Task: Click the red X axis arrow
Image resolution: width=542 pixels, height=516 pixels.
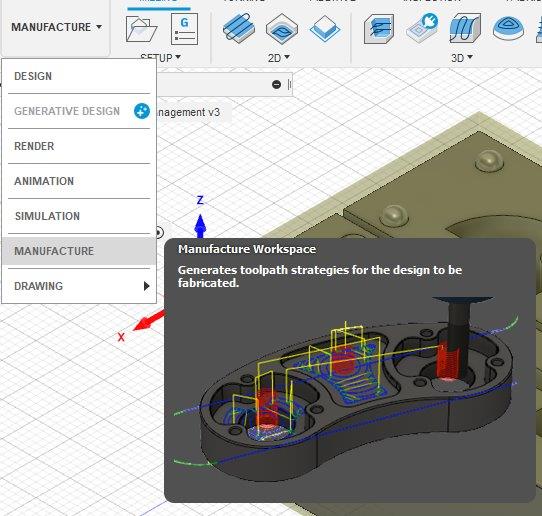Action: pyautogui.click(x=149, y=321)
